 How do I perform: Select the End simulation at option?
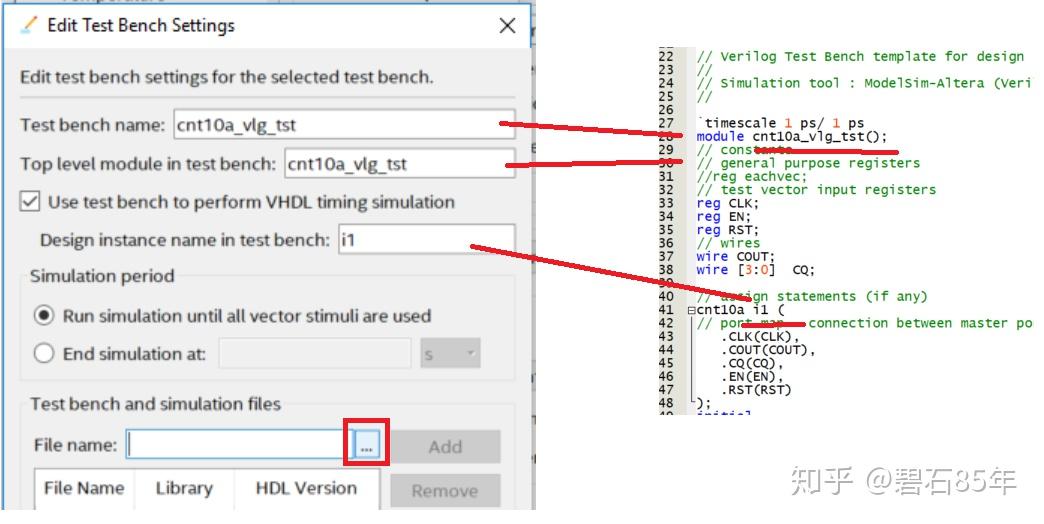pyautogui.click(x=44, y=354)
